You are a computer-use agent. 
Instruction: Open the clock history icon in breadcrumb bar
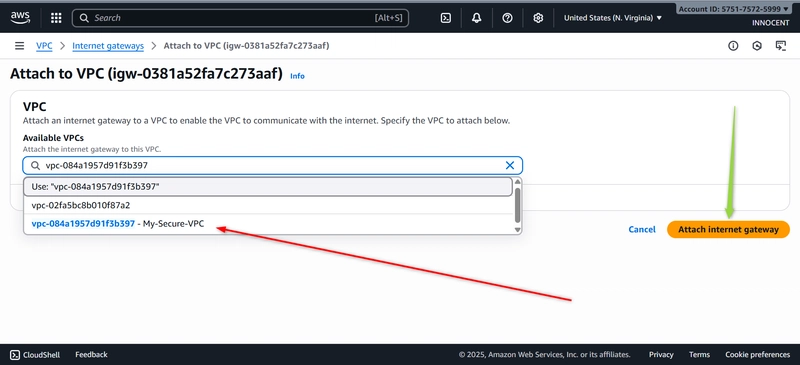(757, 46)
